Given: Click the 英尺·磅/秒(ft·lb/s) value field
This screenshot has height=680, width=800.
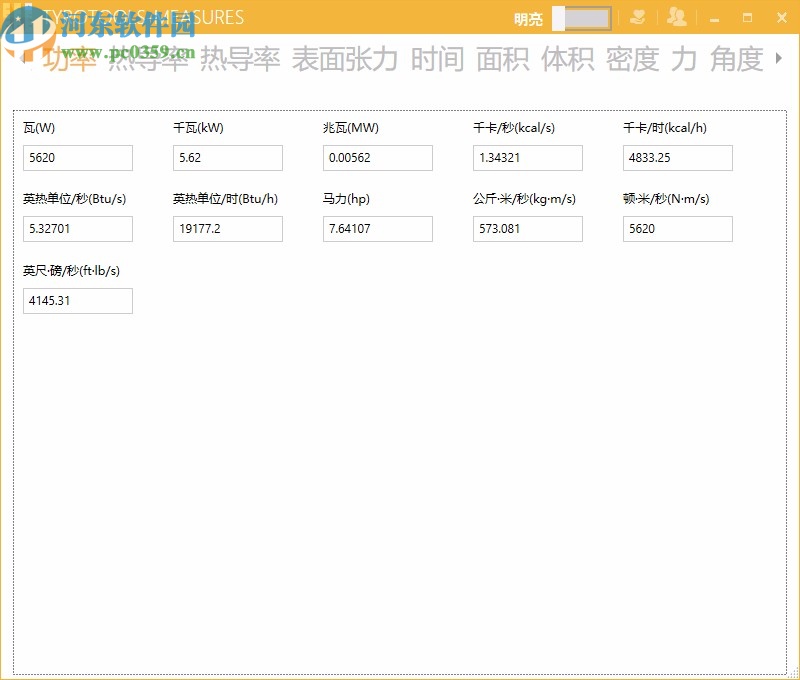Looking at the screenshot, I should (x=77, y=300).
